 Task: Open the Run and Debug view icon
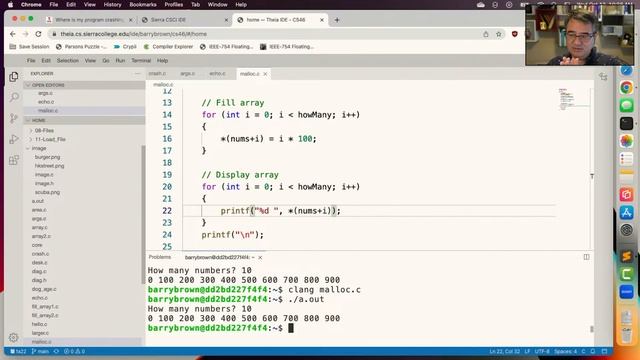coord(14,139)
